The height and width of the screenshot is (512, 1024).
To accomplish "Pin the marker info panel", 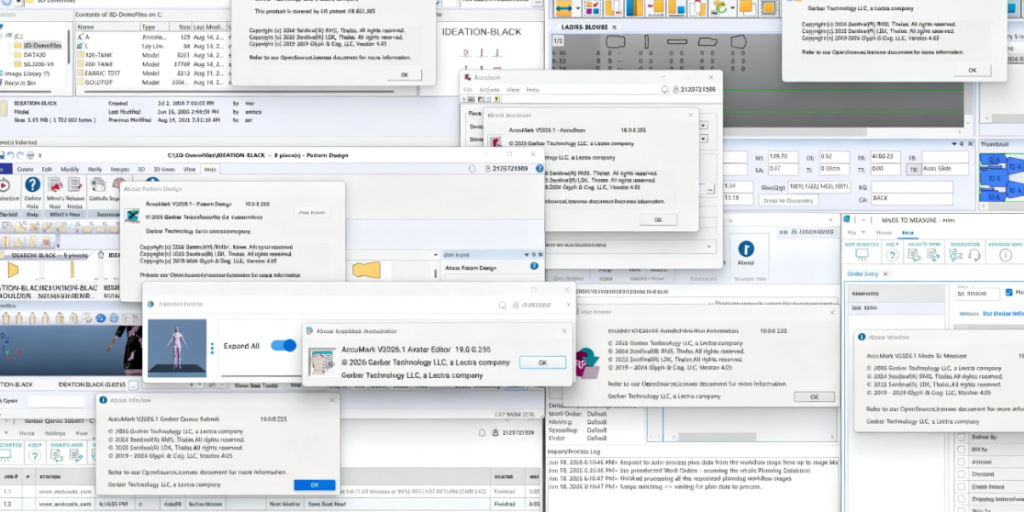I will coord(960,143).
